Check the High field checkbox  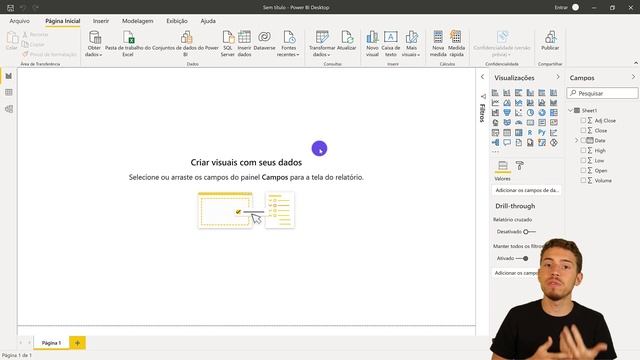click(x=583, y=150)
